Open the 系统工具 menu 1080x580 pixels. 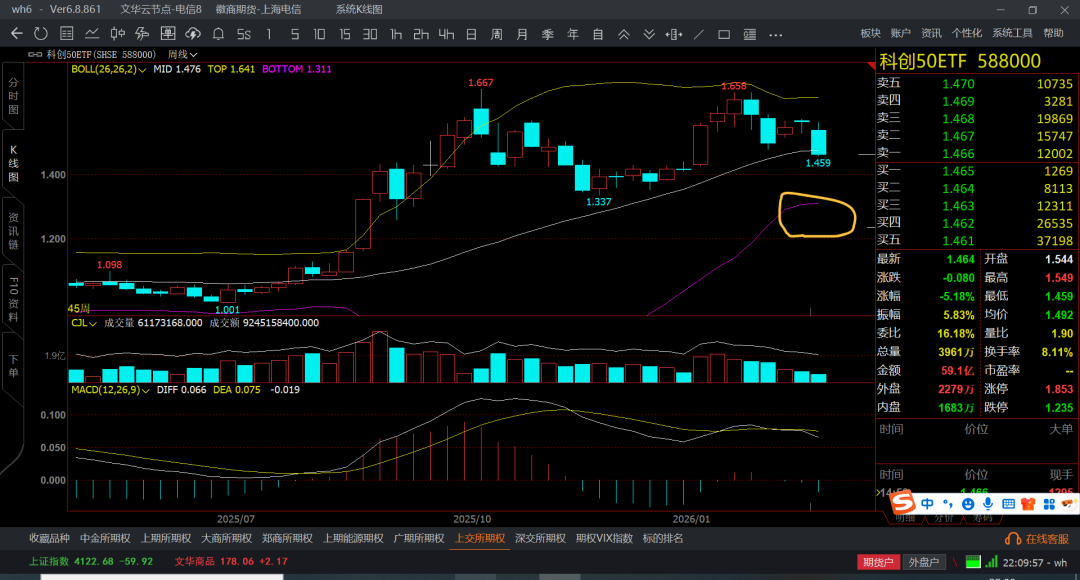click(x=1012, y=33)
